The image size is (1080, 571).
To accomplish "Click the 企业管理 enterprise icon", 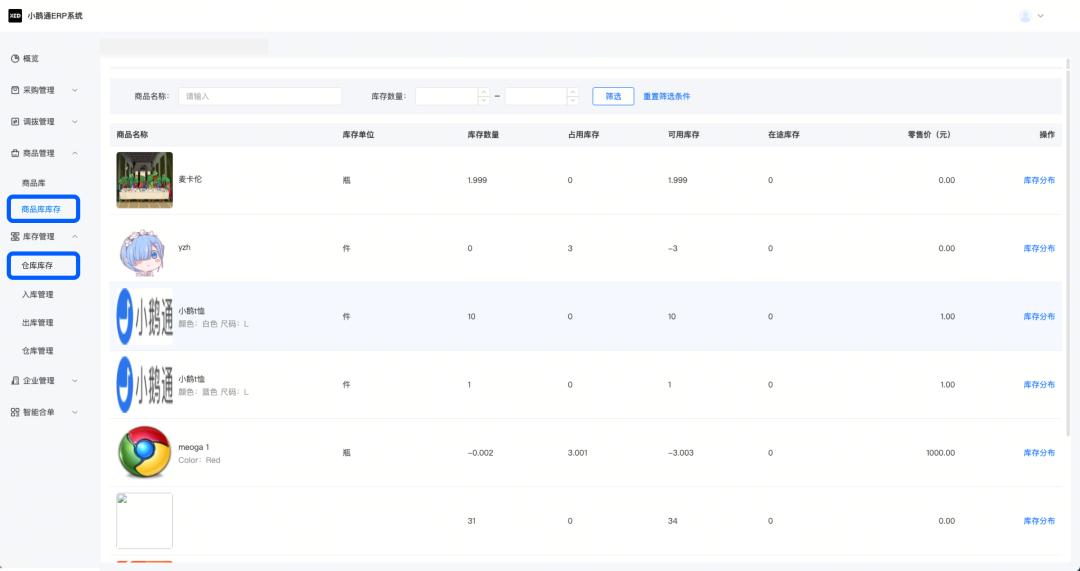I will [15, 380].
